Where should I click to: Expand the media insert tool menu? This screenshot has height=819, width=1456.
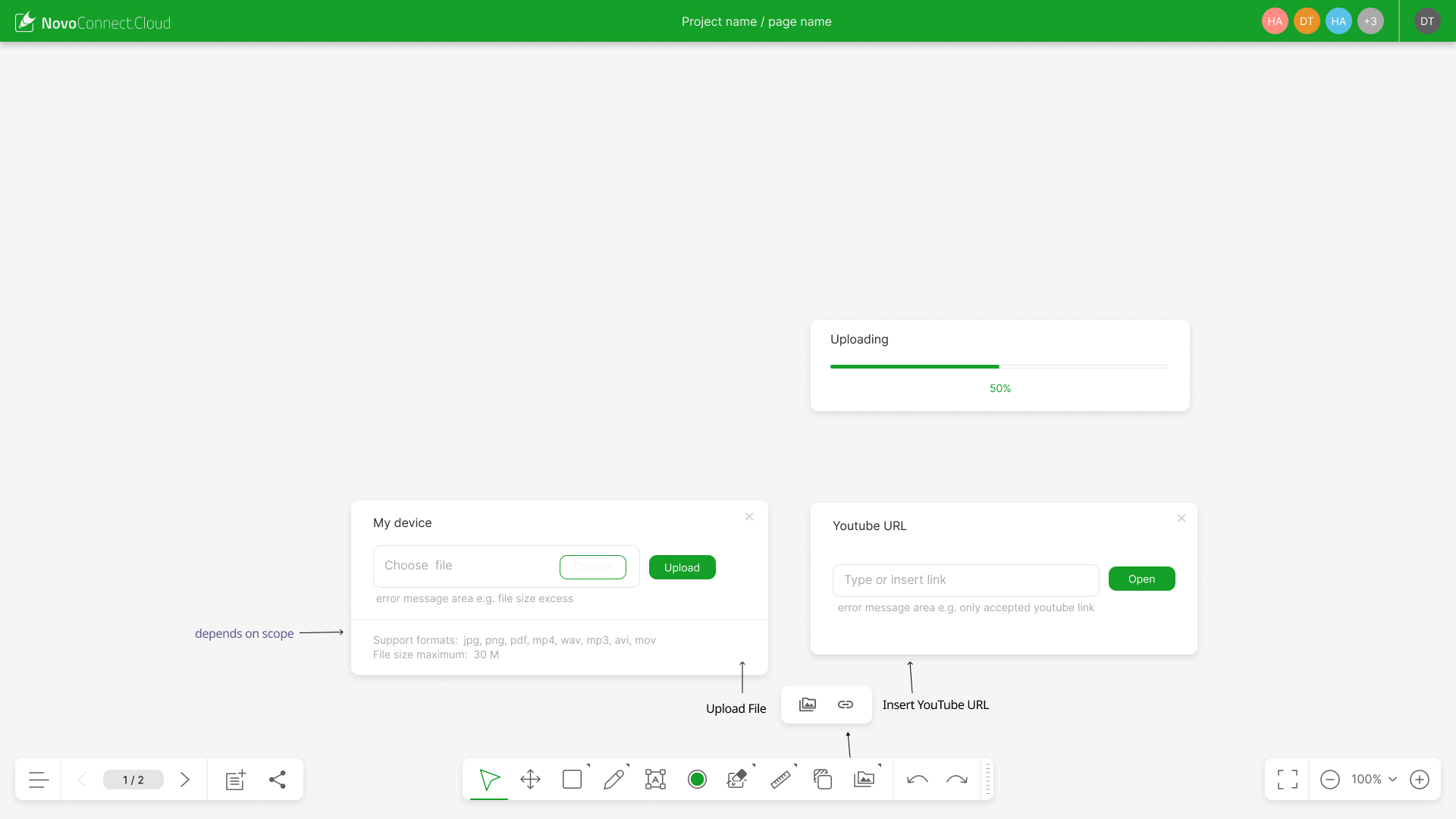(x=864, y=779)
